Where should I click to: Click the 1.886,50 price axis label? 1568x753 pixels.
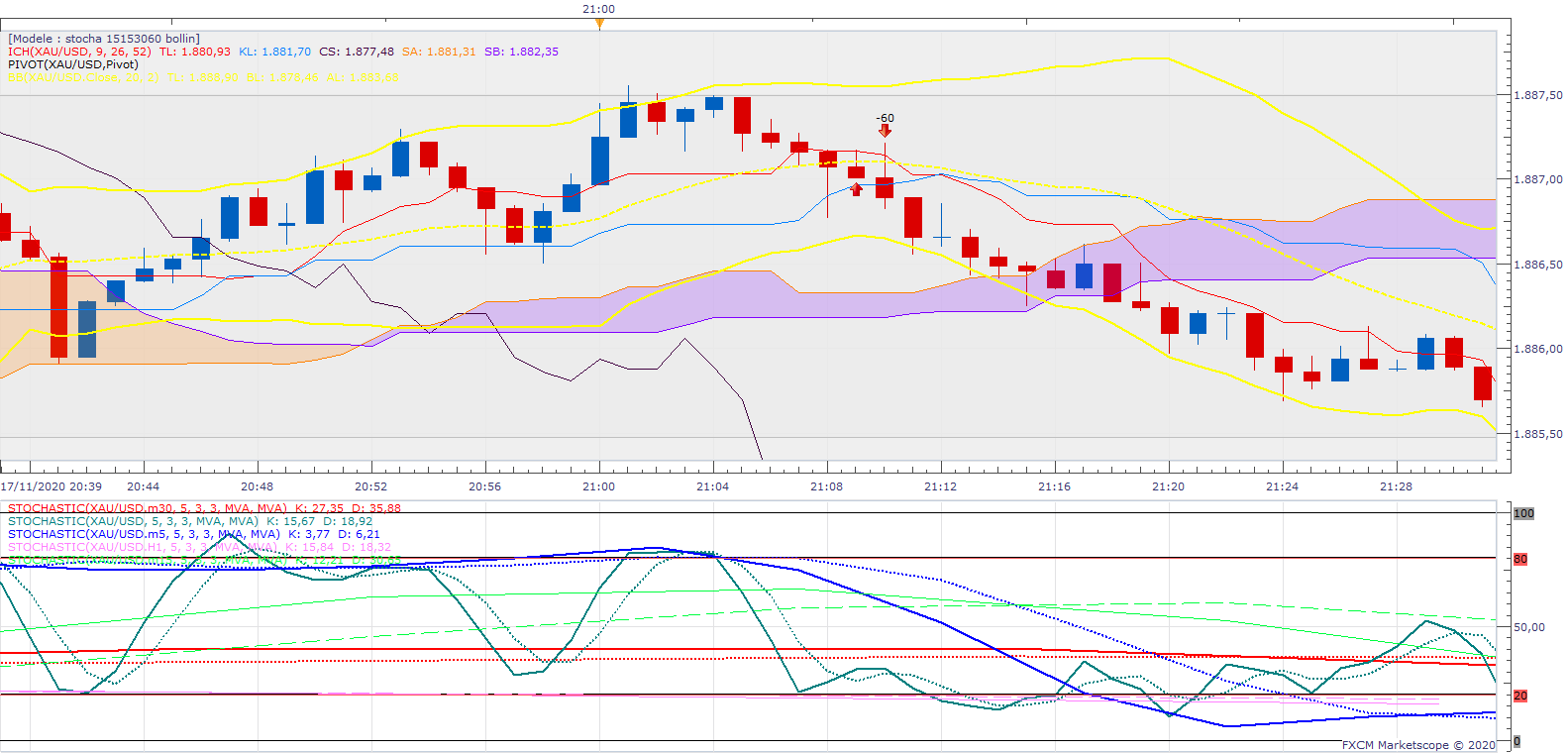1538,265
